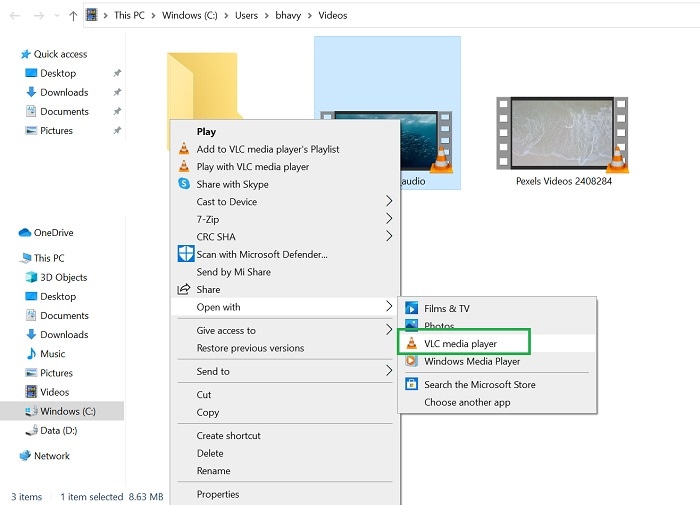
Task: Expand the 7-Zip submenu arrow
Action: point(389,218)
